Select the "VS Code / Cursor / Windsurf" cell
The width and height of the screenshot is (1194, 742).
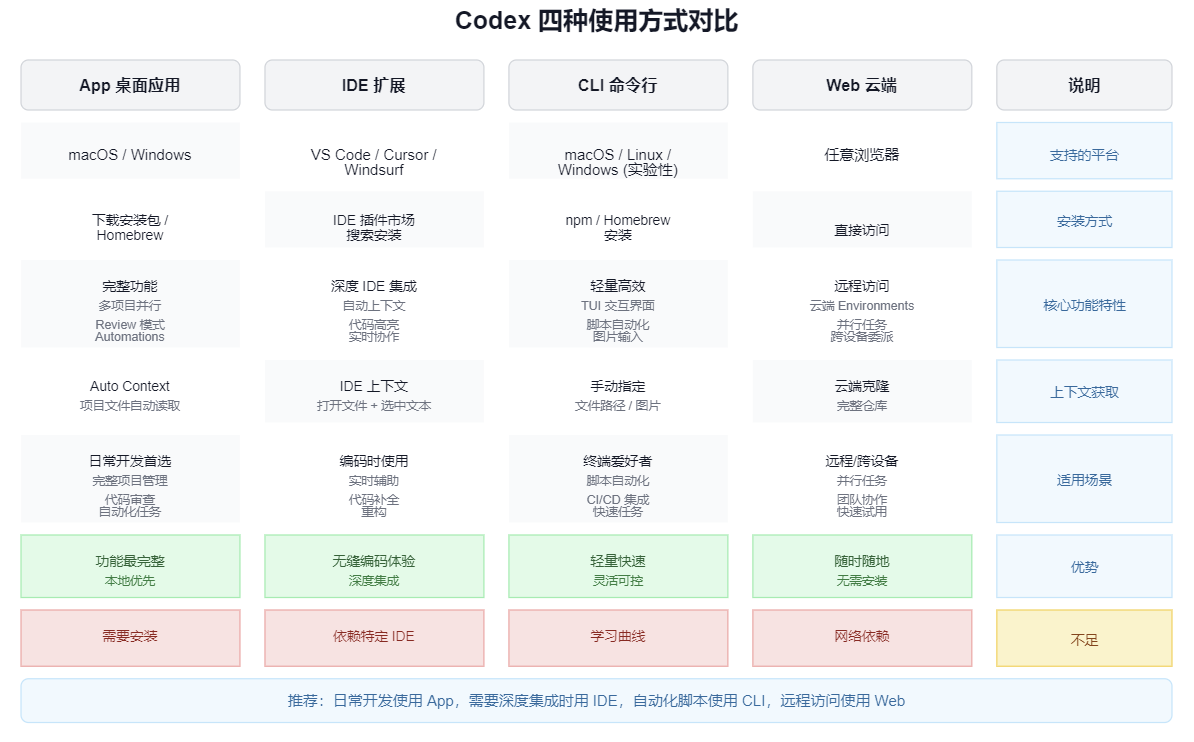point(374,151)
